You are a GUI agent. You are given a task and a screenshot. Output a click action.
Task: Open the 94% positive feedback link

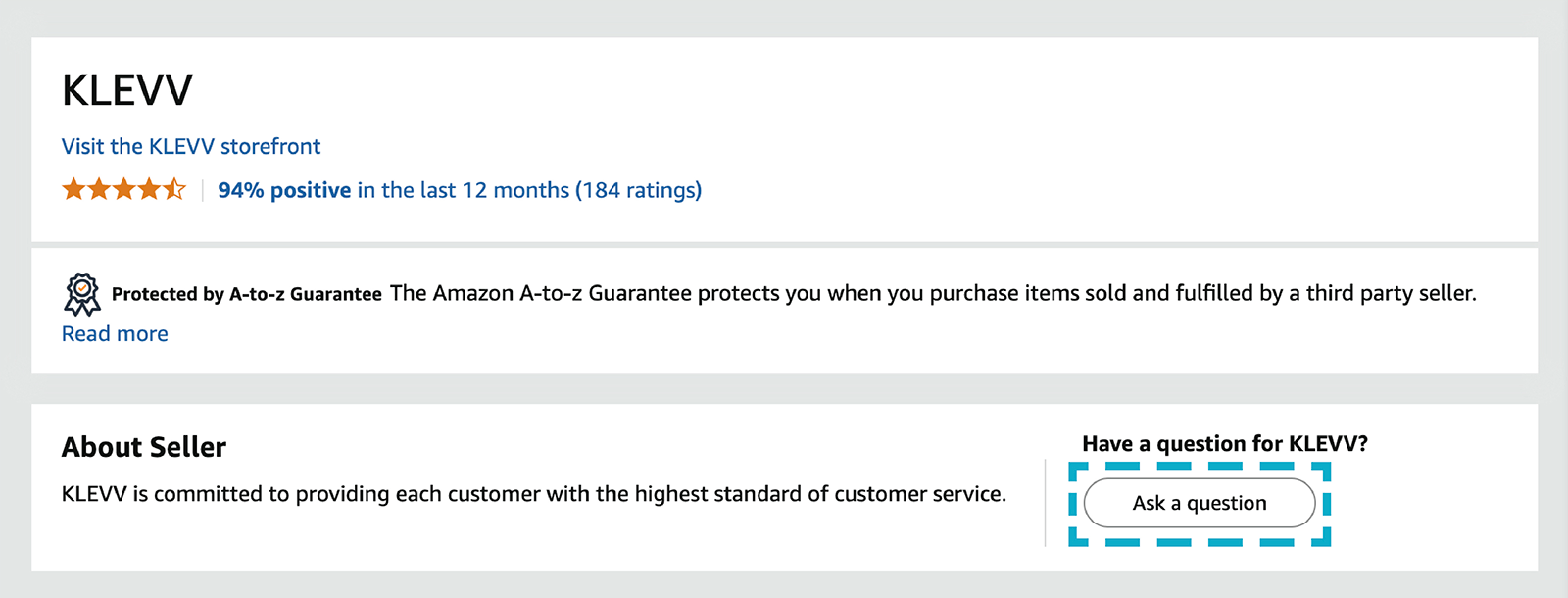pyautogui.click(x=284, y=190)
